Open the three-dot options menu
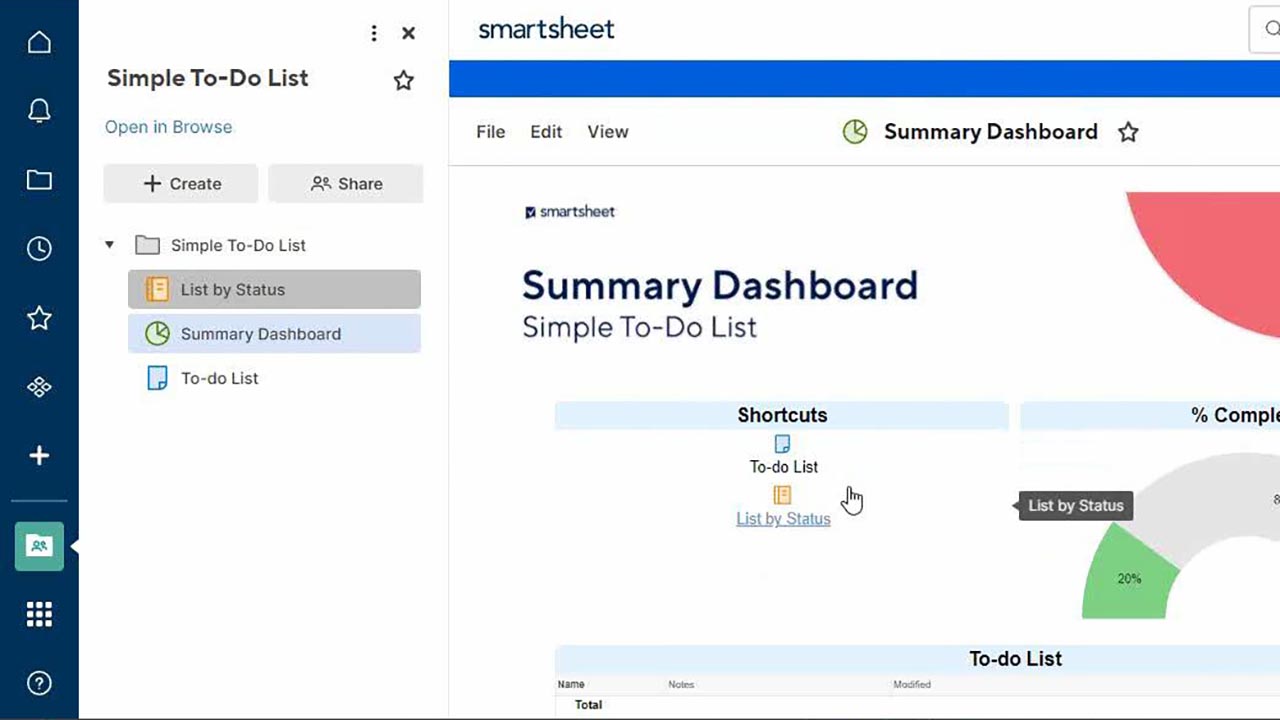 tap(374, 33)
